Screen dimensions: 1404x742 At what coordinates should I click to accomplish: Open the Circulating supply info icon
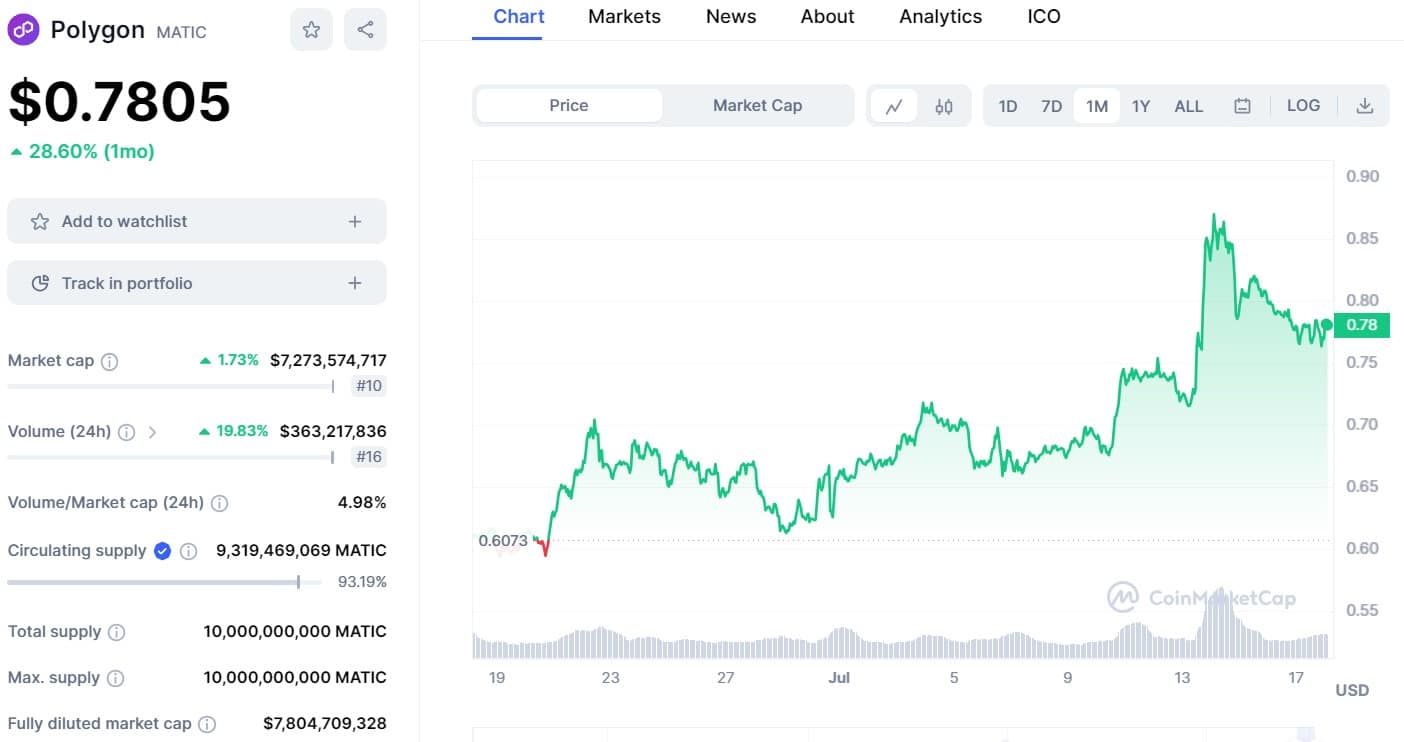(x=188, y=551)
